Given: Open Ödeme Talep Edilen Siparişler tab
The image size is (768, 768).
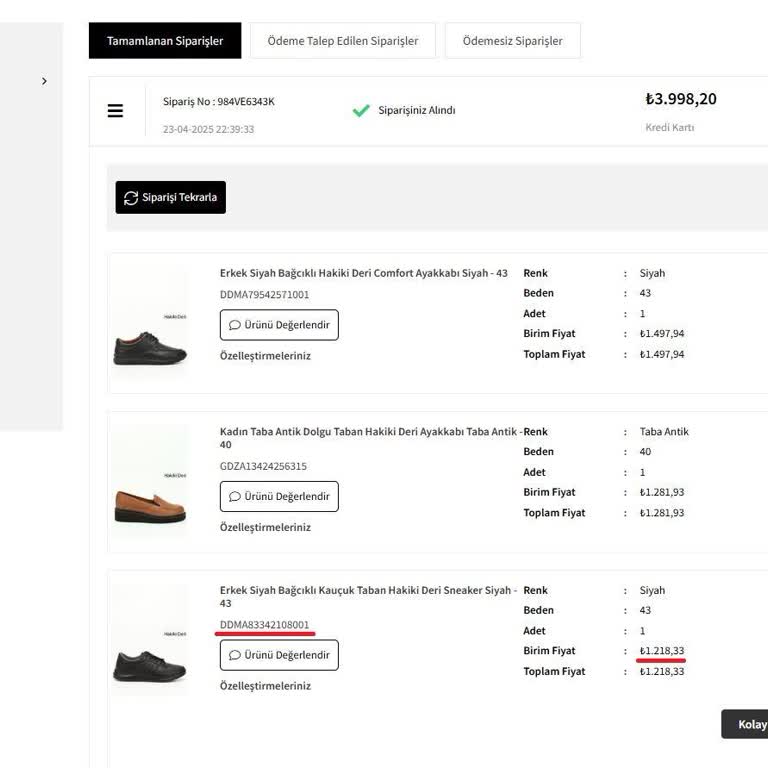Looking at the screenshot, I should (343, 41).
